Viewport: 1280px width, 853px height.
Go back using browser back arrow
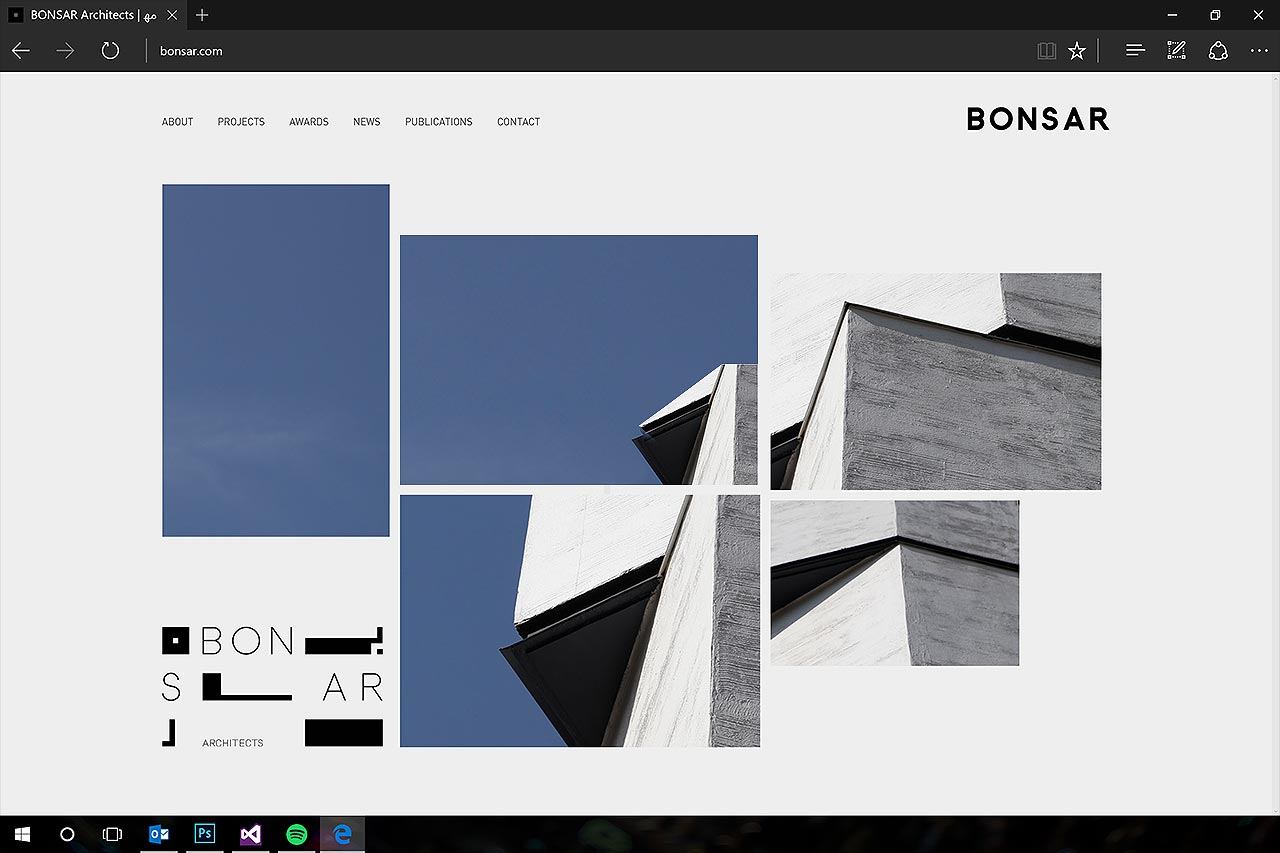click(20, 50)
